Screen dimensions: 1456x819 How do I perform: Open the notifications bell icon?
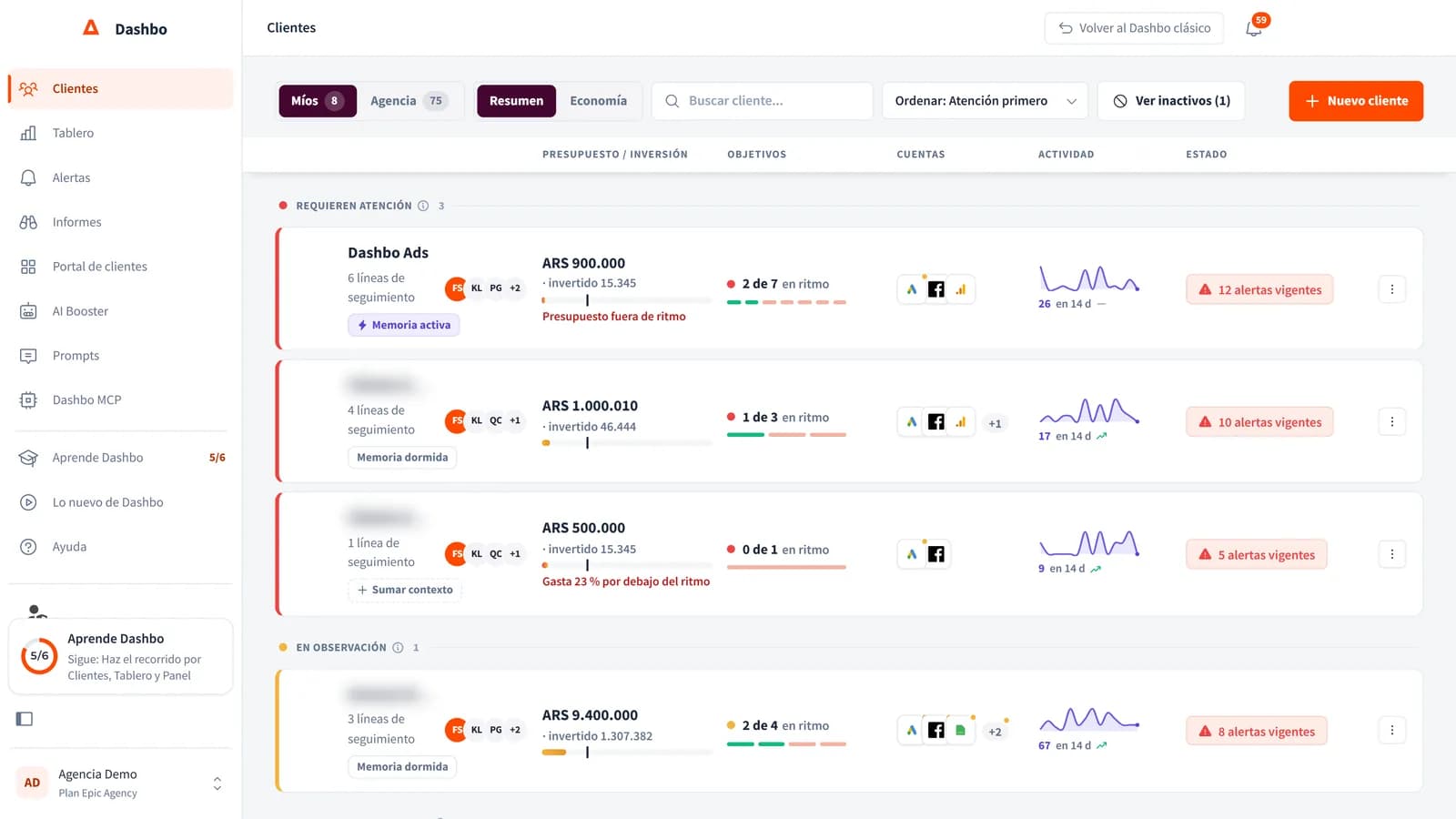(1254, 28)
